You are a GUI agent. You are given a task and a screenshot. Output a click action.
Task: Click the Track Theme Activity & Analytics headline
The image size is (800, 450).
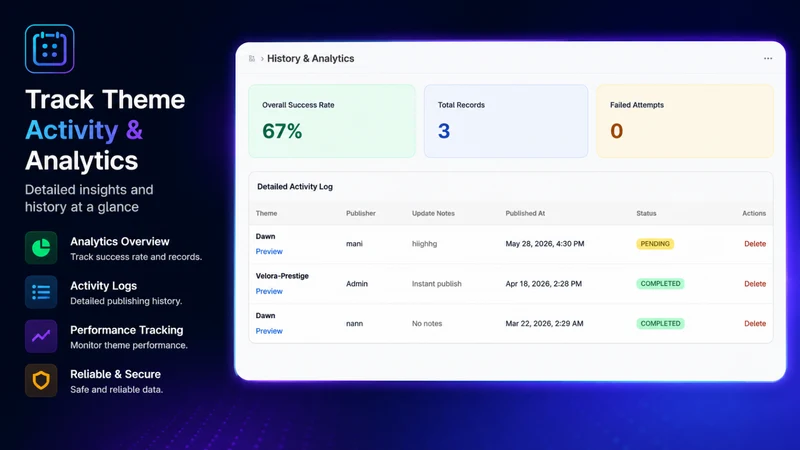tap(105, 130)
